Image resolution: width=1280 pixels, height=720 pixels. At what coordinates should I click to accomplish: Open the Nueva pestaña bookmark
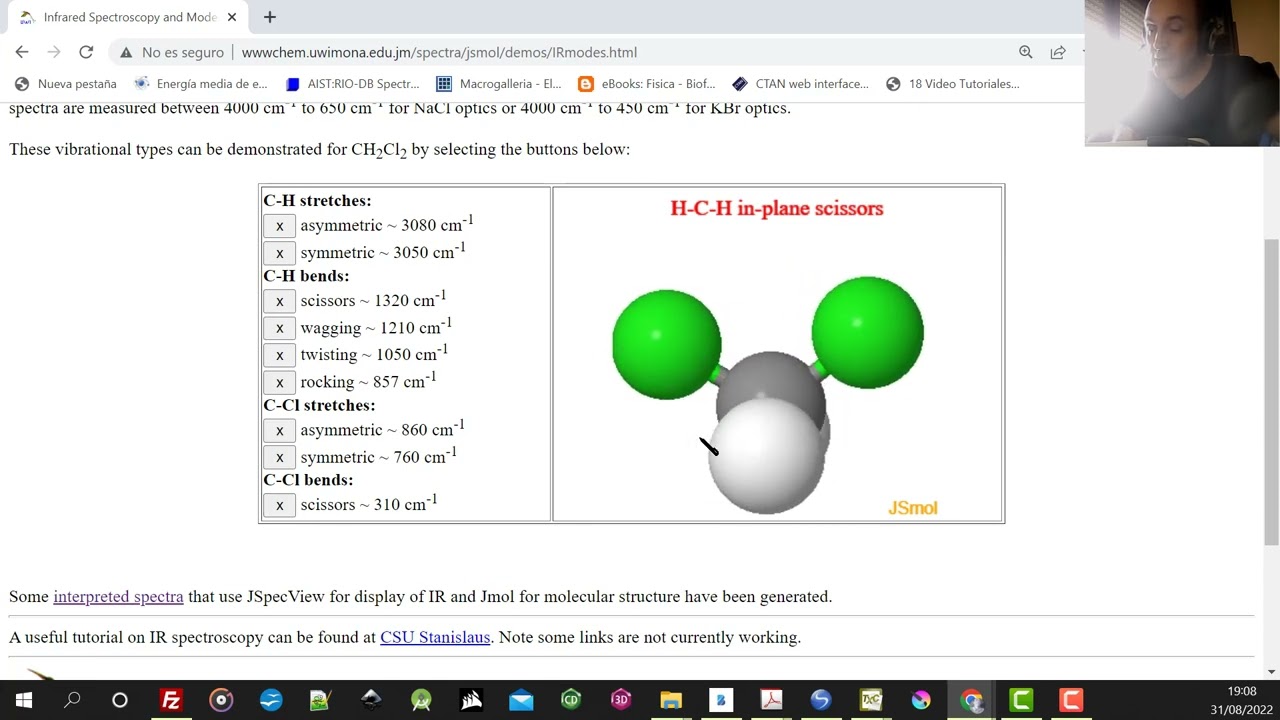pos(65,84)
